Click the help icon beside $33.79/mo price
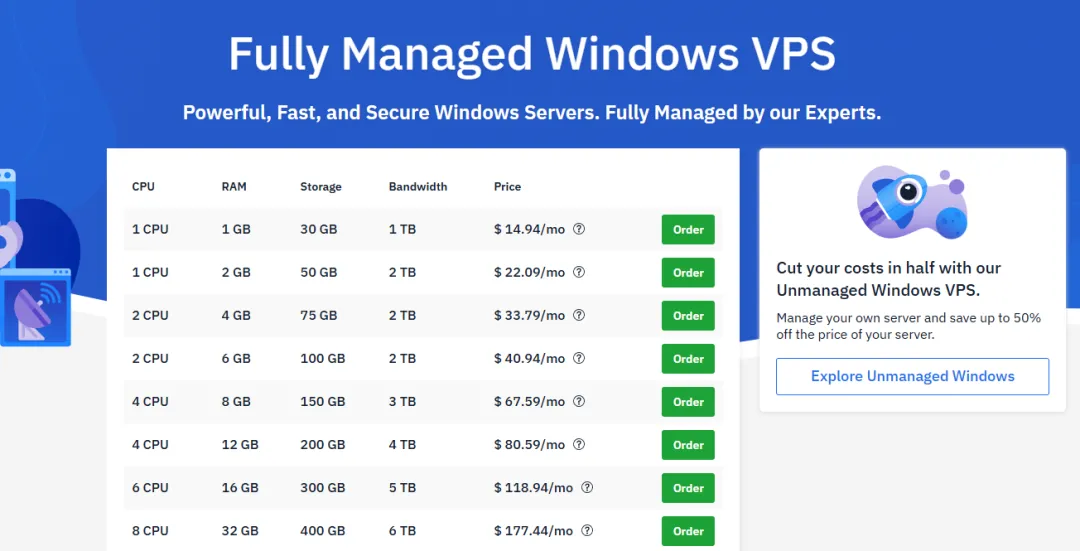 point(579,315)
